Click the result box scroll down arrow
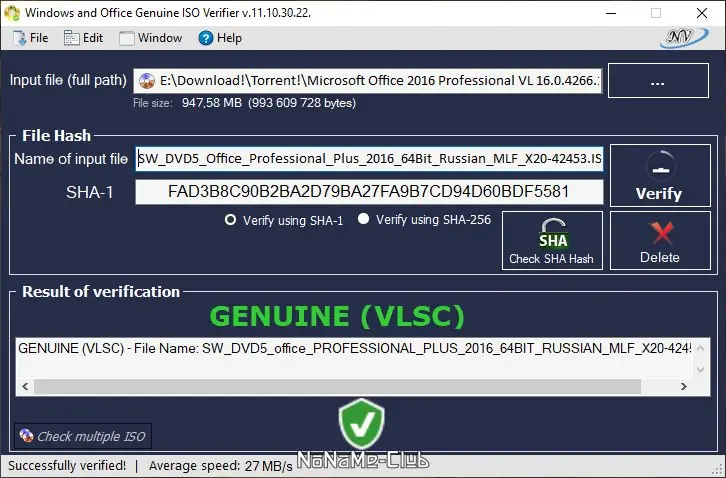The image size is (726, 478). [x=701, y=369]
